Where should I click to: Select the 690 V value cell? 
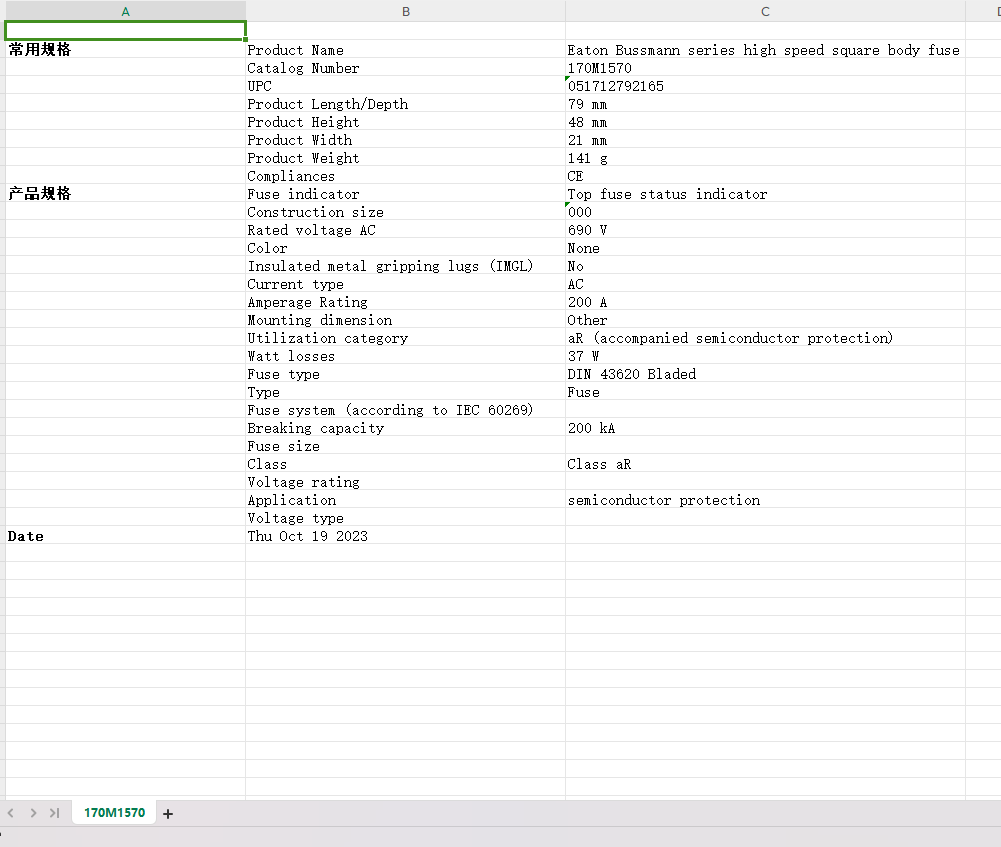click(765, 230)
